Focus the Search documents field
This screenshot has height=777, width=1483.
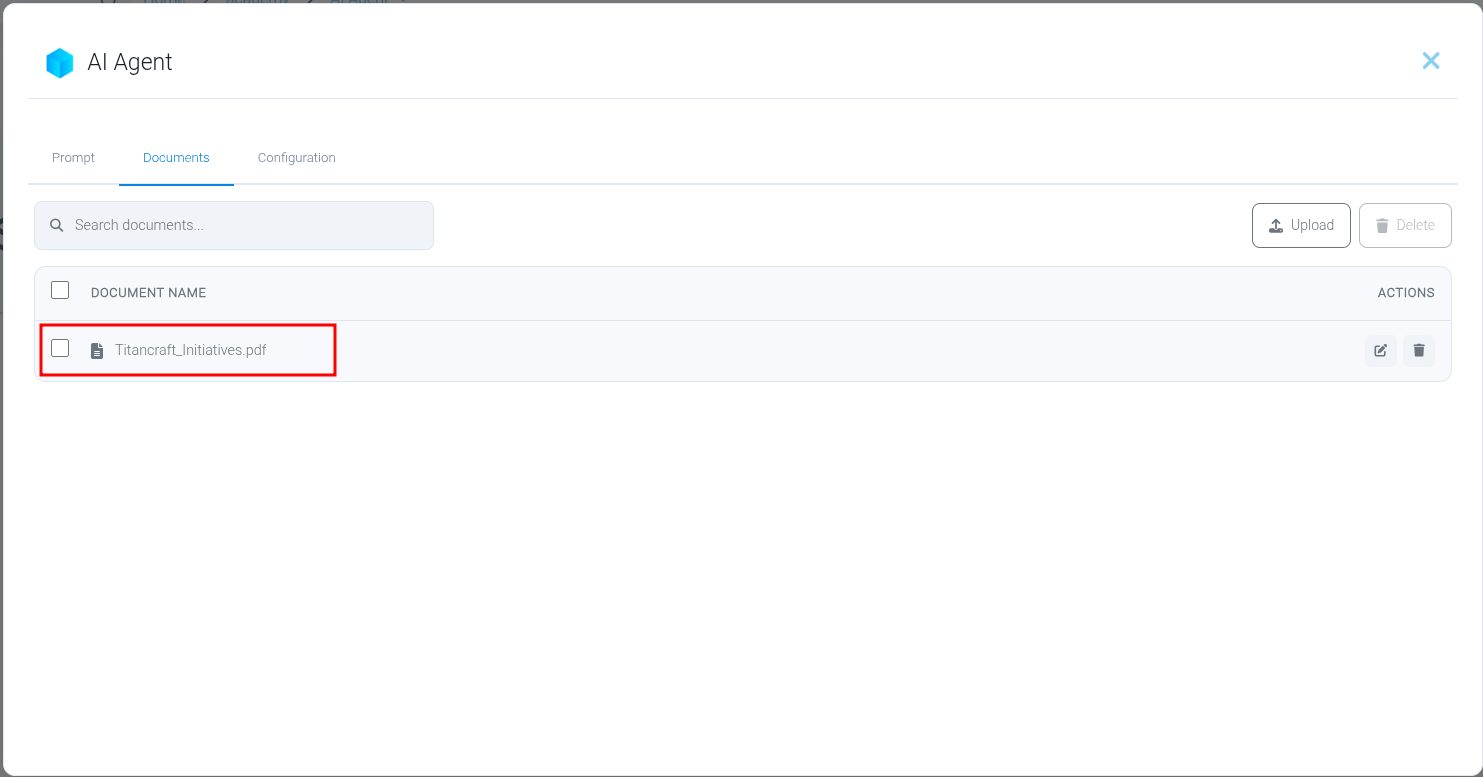pyautogui.click(x=245, y=226)
